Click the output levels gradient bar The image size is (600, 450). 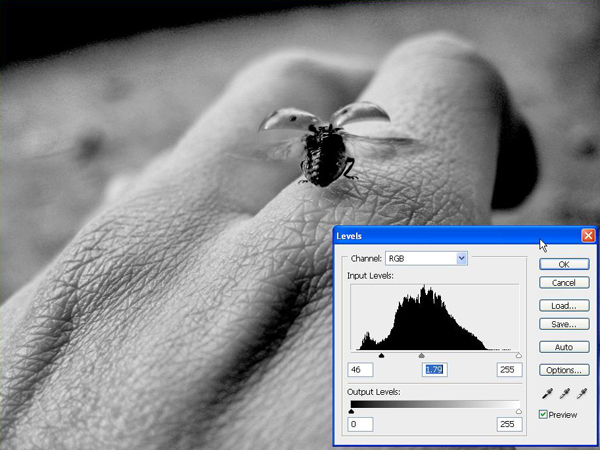pos(435,404)
